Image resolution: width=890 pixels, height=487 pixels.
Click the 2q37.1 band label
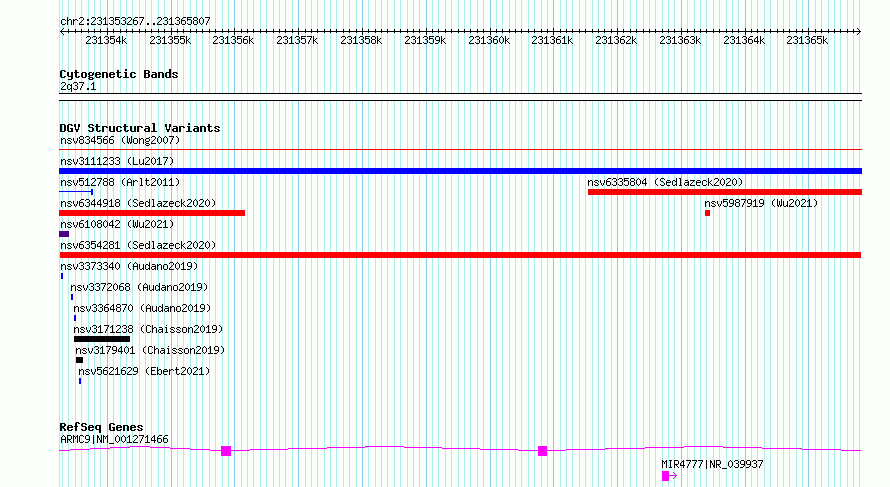pyautogui.click(x=78, y=86)
